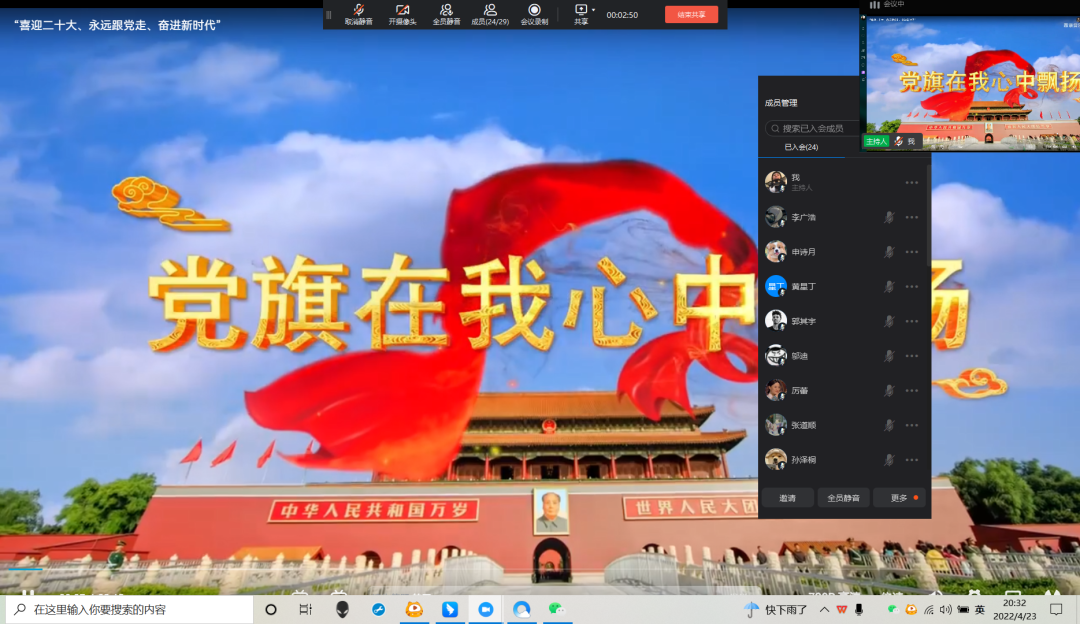
Task: Open the Windows Task View icon
Action: (x=306, y=609)
